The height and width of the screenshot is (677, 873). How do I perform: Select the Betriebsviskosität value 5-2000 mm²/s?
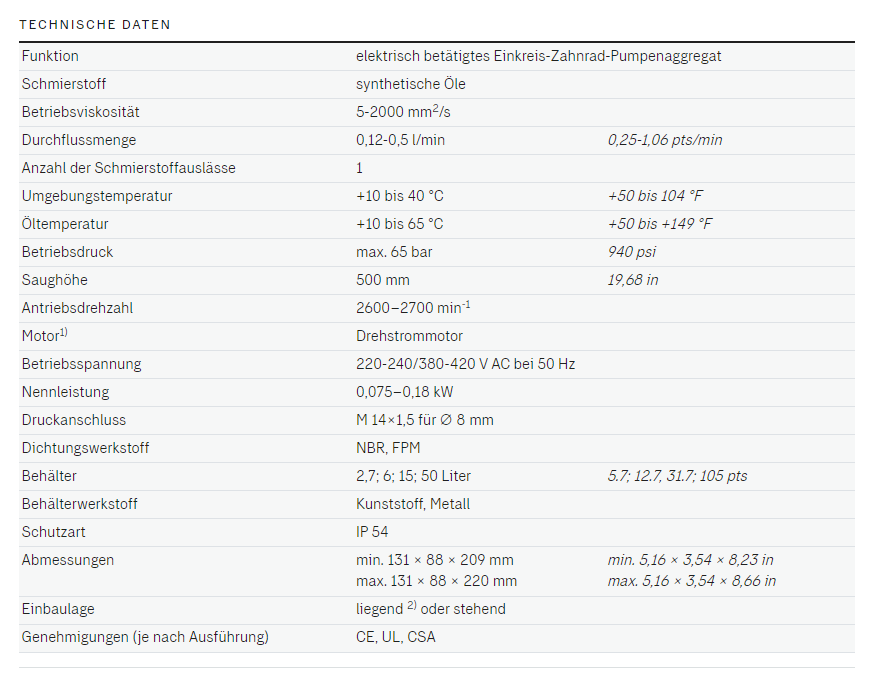(x=403, y=112)
